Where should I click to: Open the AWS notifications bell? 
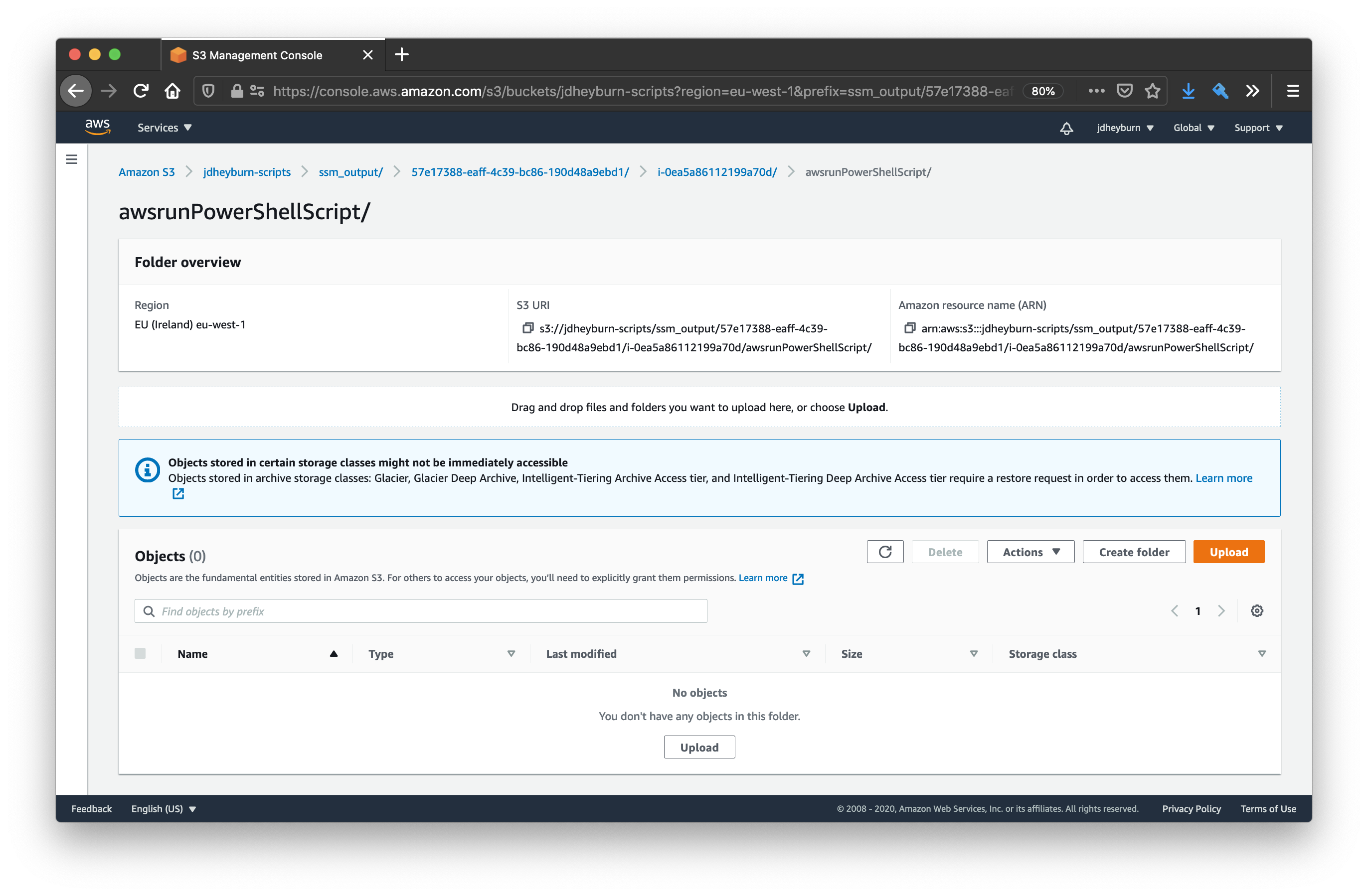click(x=1066, y=128)
